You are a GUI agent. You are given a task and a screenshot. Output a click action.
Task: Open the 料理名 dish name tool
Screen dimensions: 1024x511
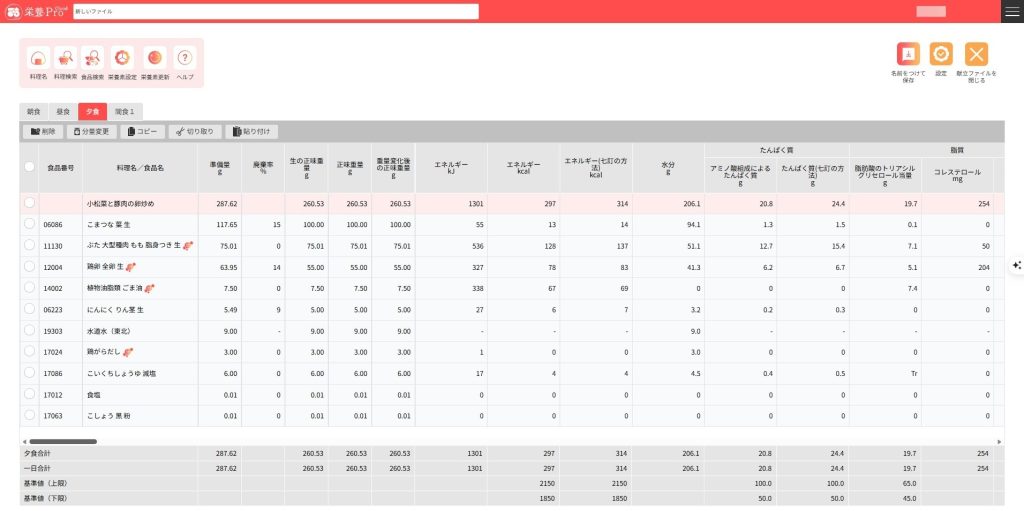[x=38, y=62]
